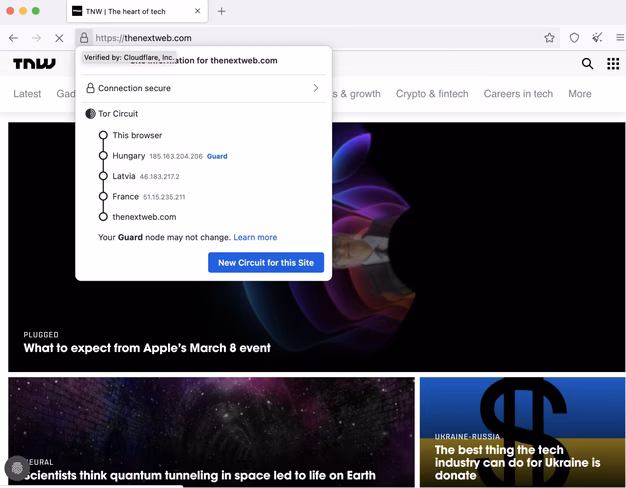Image resolution: width=626 pixels, height=488 pixels.
Task: Open the Connection secure row
Action: 203,88
